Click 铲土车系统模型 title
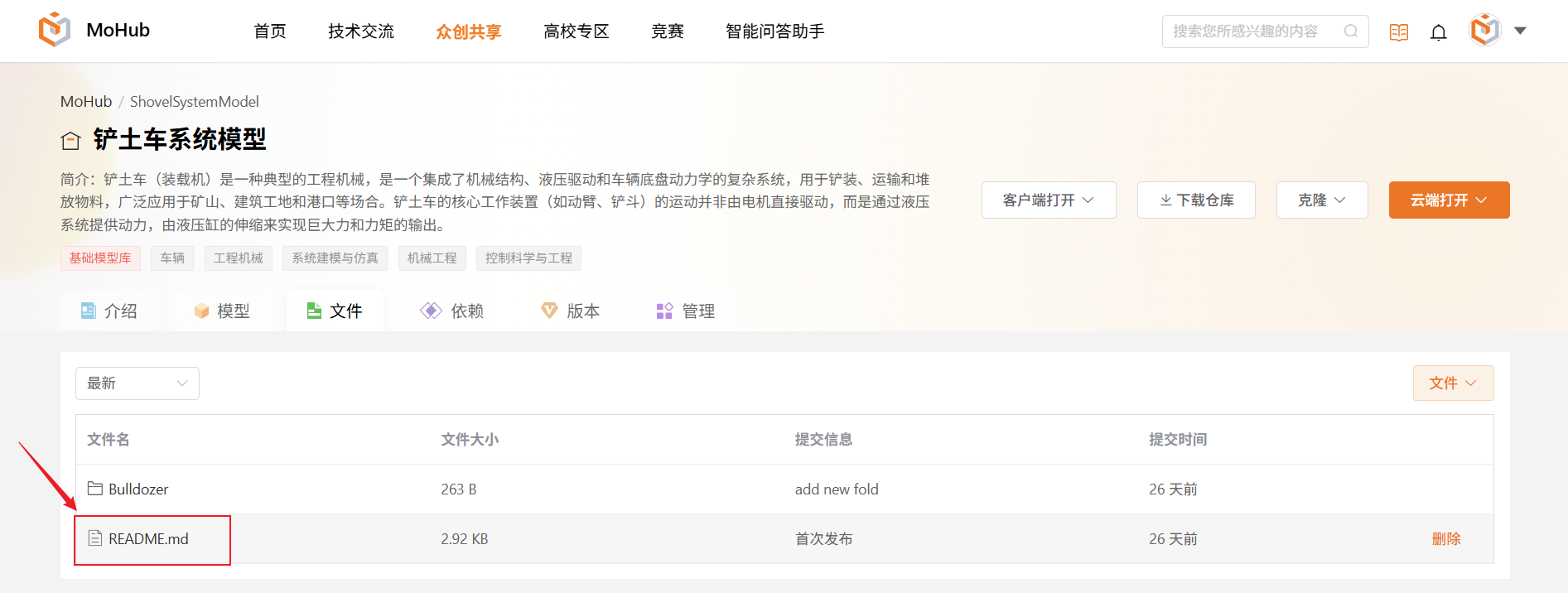Screen dimensions: 1568x593 point(180,139)
